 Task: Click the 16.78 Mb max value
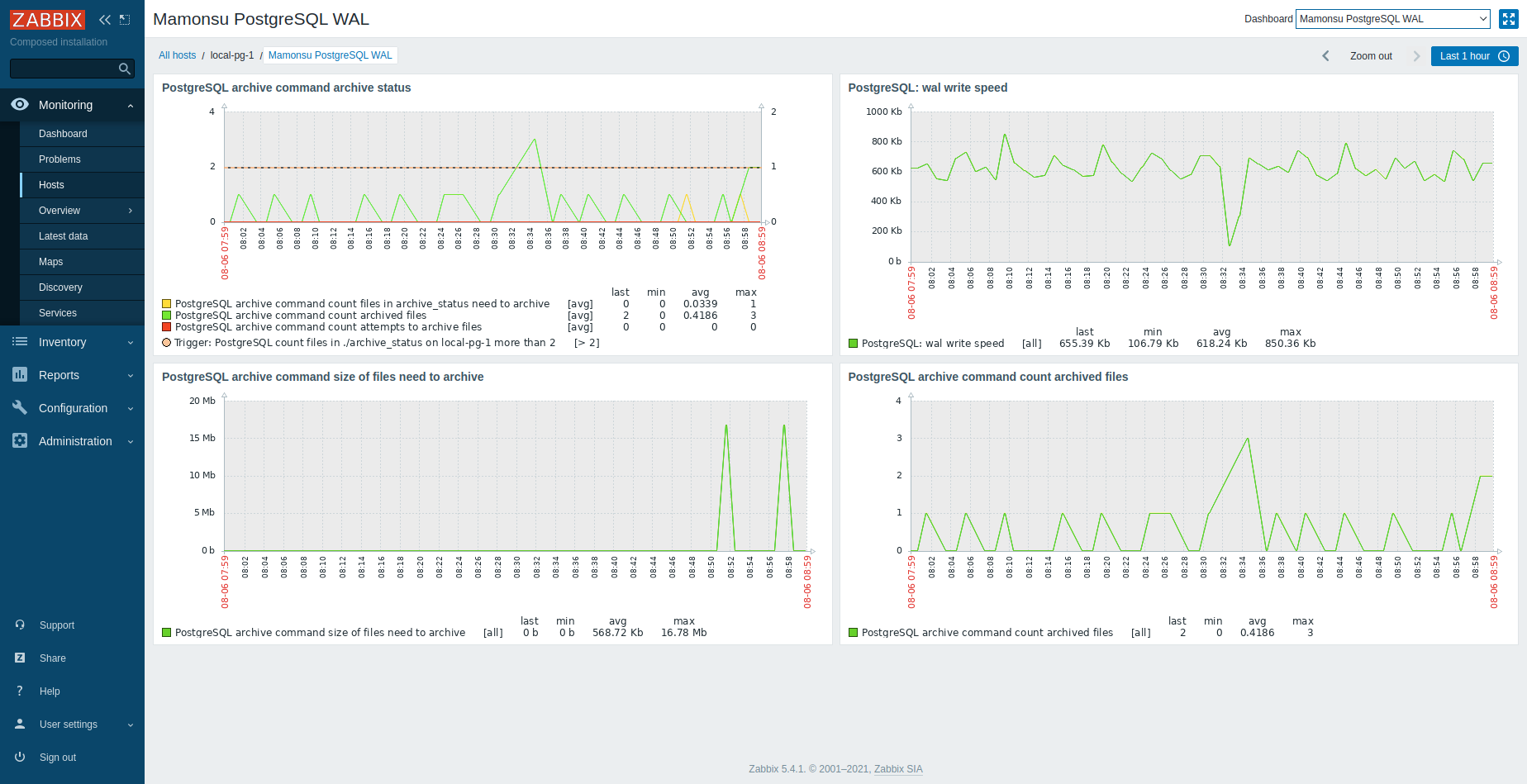coord(683,633)
